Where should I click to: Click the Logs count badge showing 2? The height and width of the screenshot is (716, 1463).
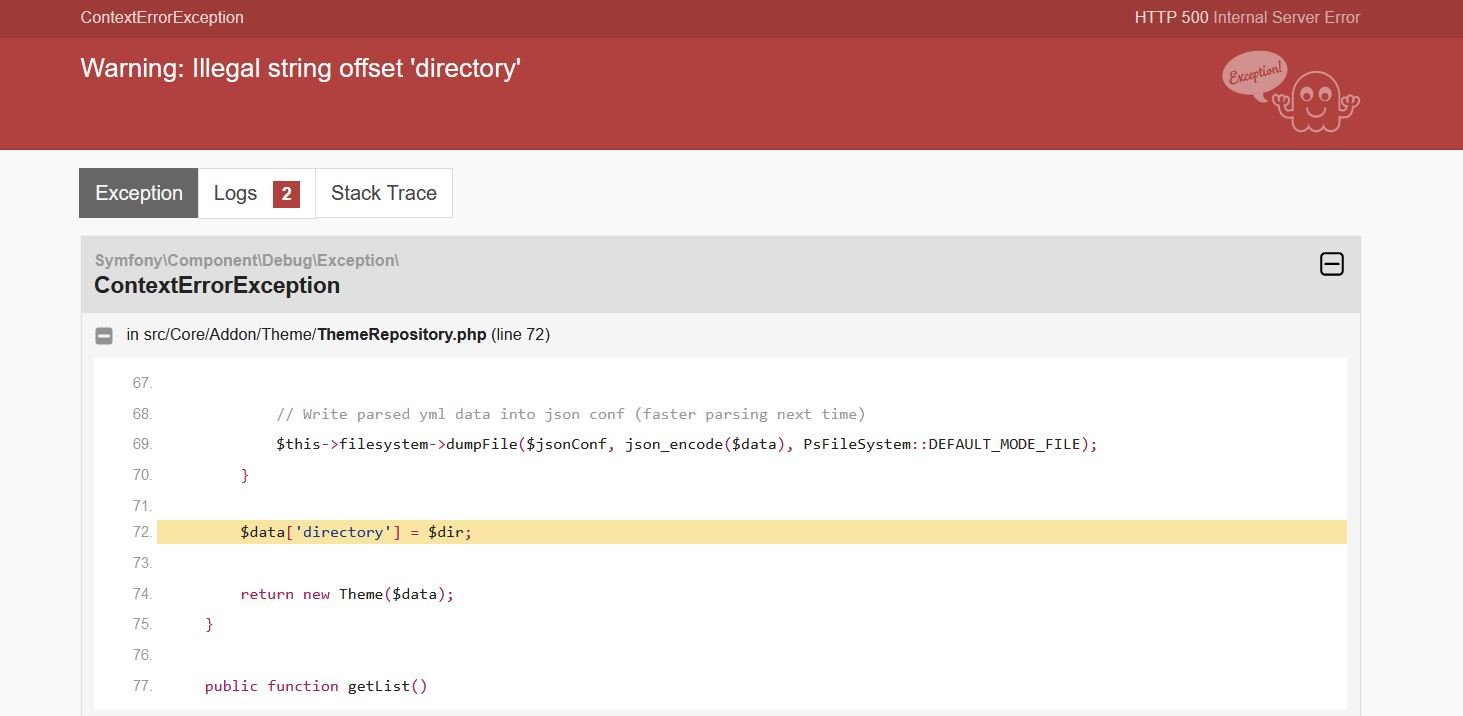[x=286, y=194]
